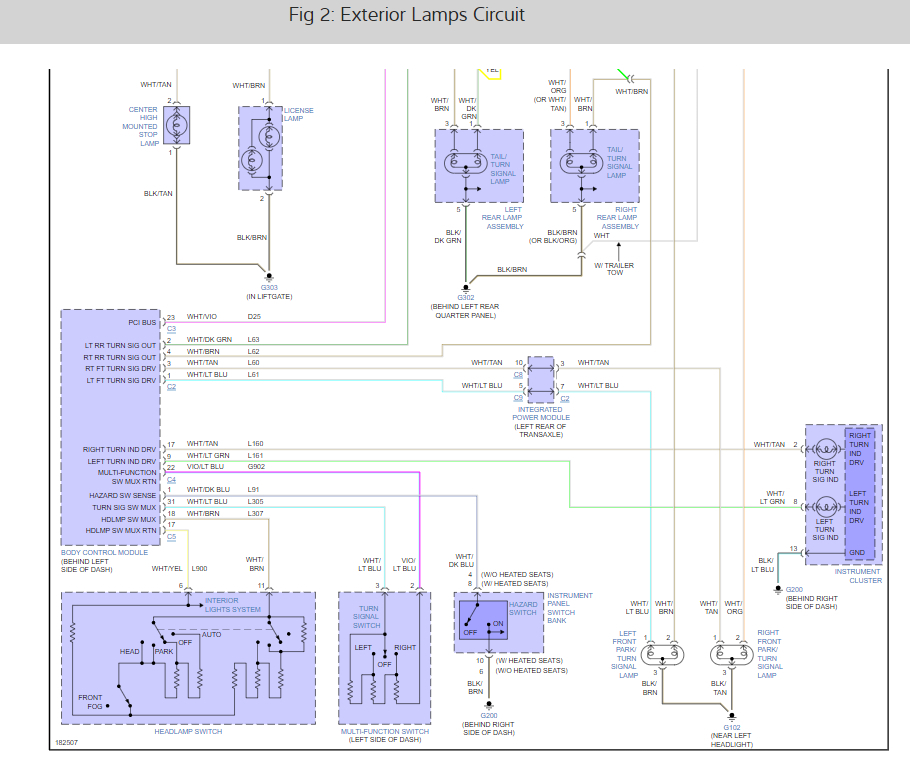
Task: Click the 'Fig 2: Exterior Lamps Circuit' title
Action: (406, 15)
